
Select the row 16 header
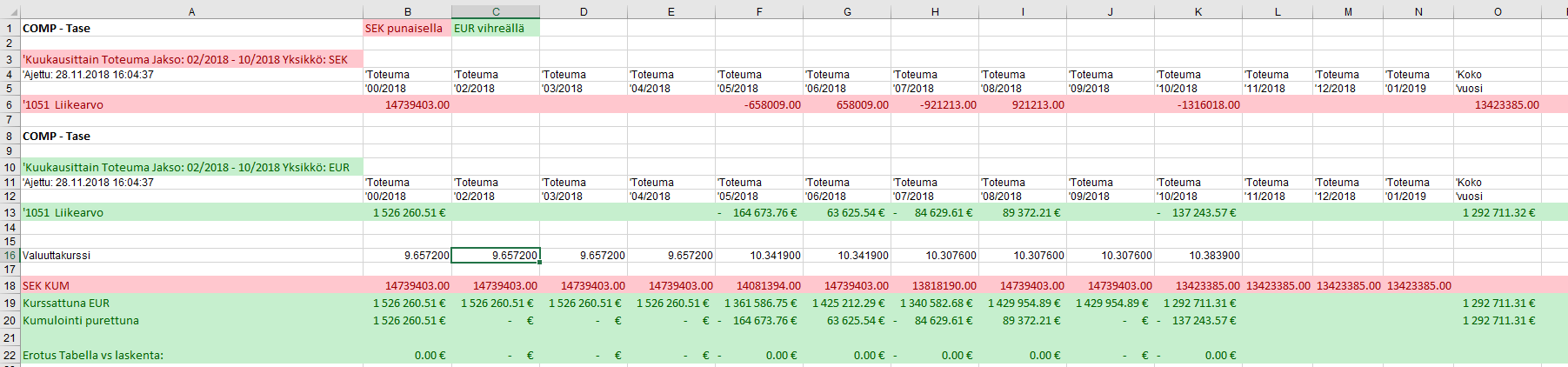(10, 256)
